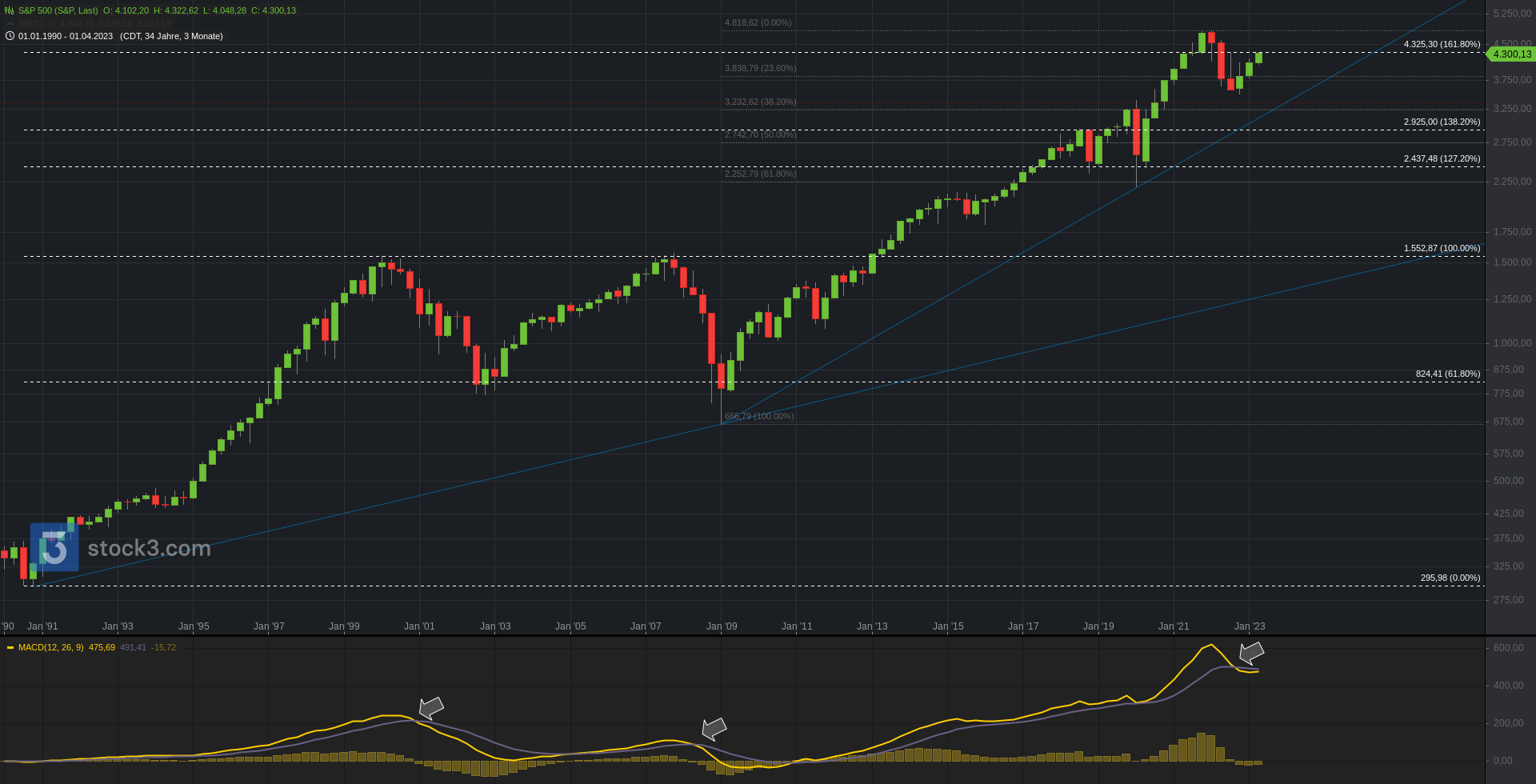Viewport: 1536px width, 784px height.
Task: Click the Jan '09 time axis marker
Action: [x=721, y=626]
